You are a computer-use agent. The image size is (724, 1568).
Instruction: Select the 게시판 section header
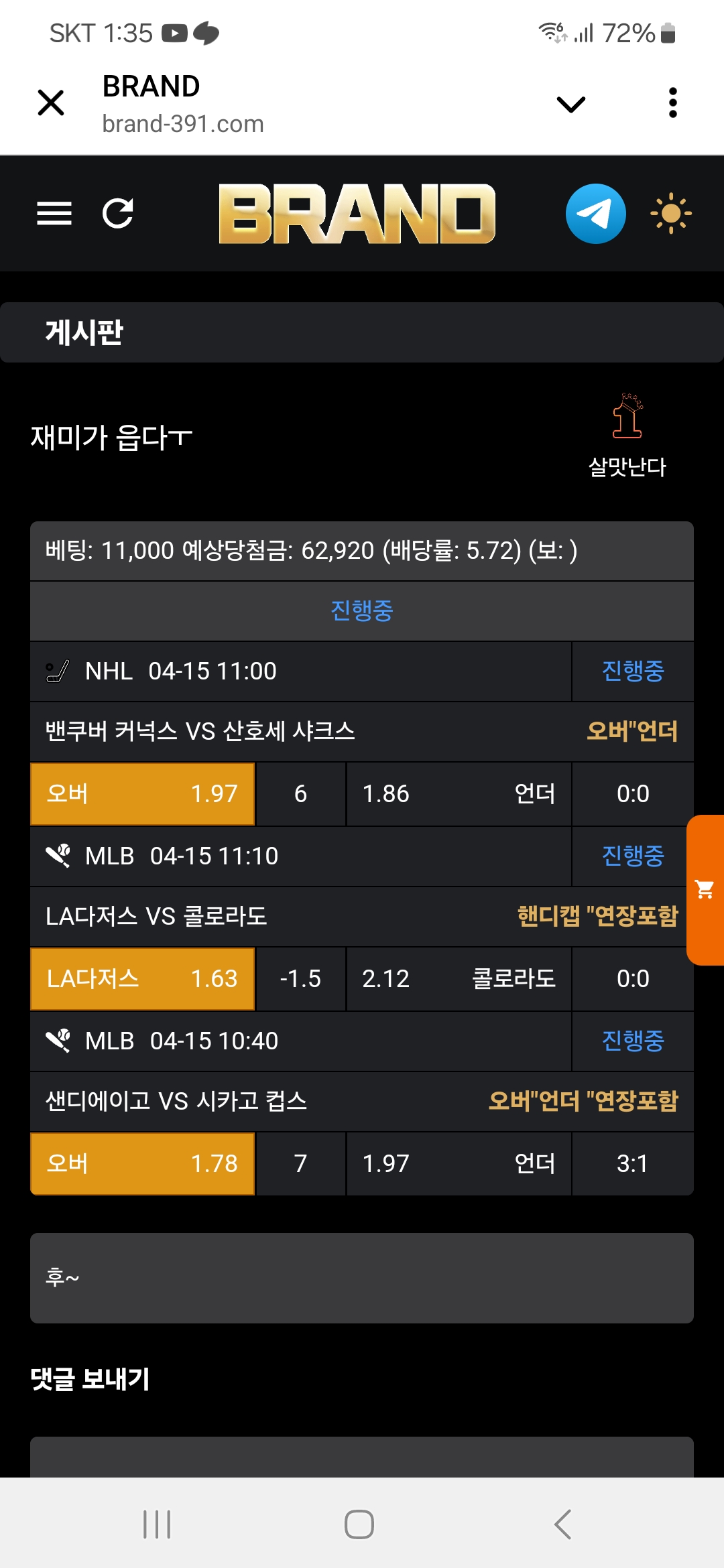click(84, 332)
